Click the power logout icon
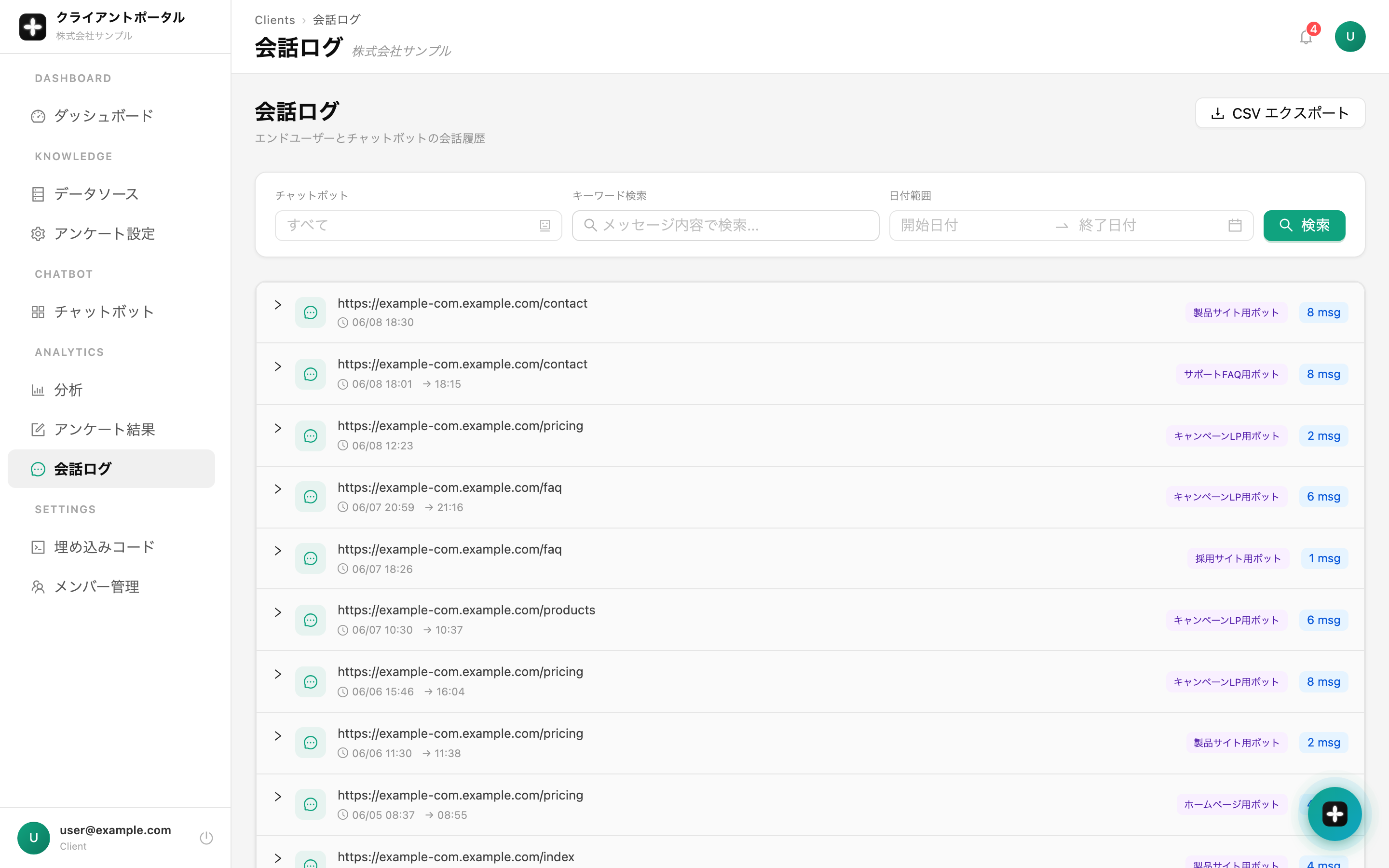 click(x=206, y=838)
